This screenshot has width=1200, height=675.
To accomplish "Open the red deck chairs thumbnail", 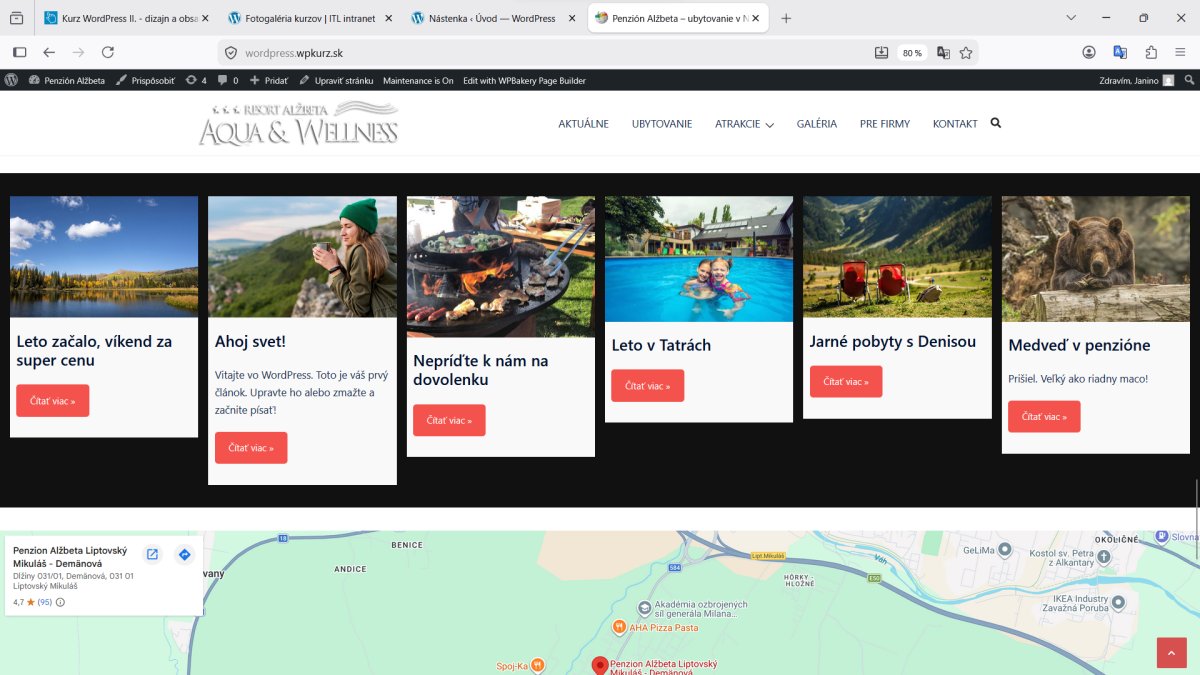I will coord(897,257).
